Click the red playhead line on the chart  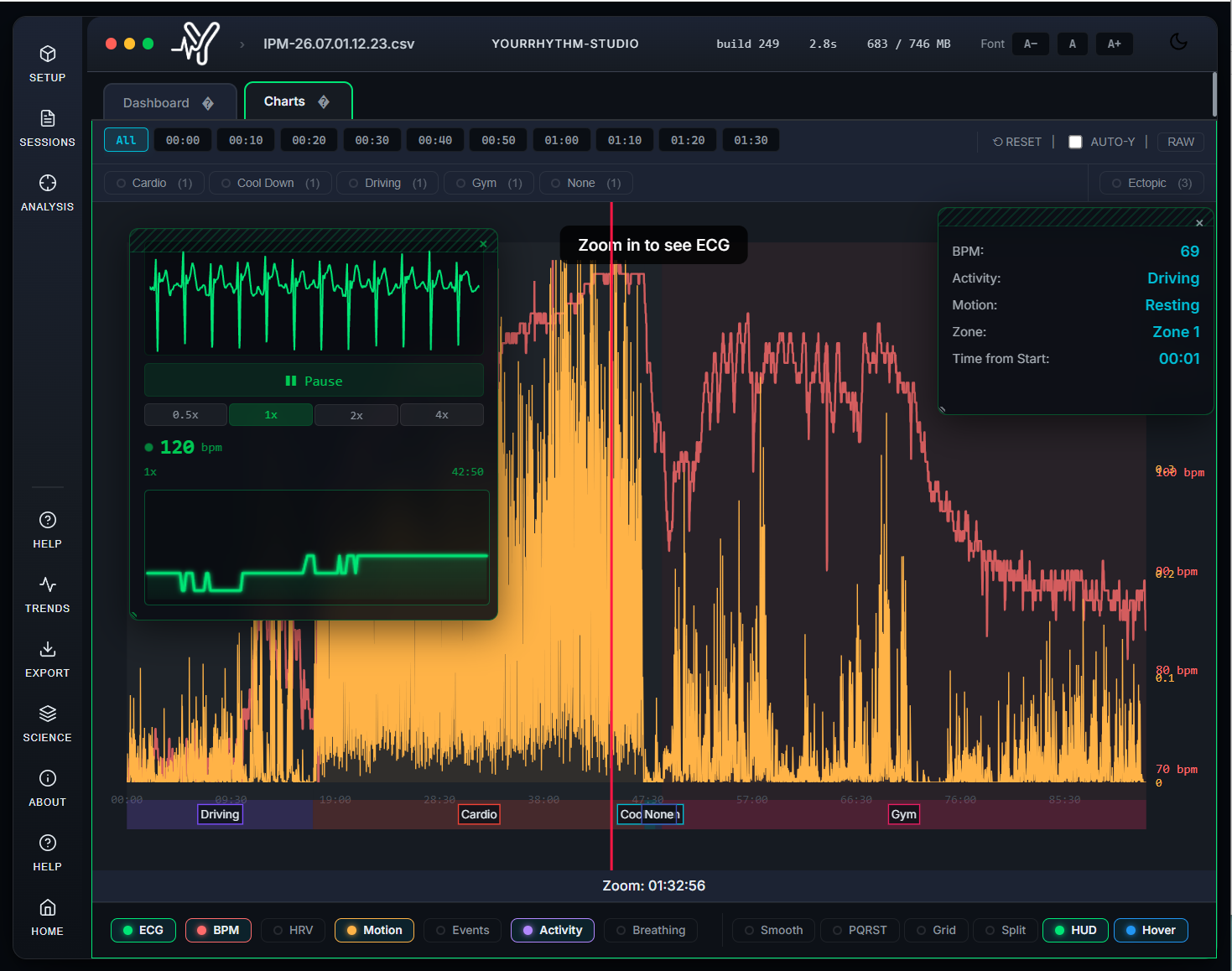611,537
